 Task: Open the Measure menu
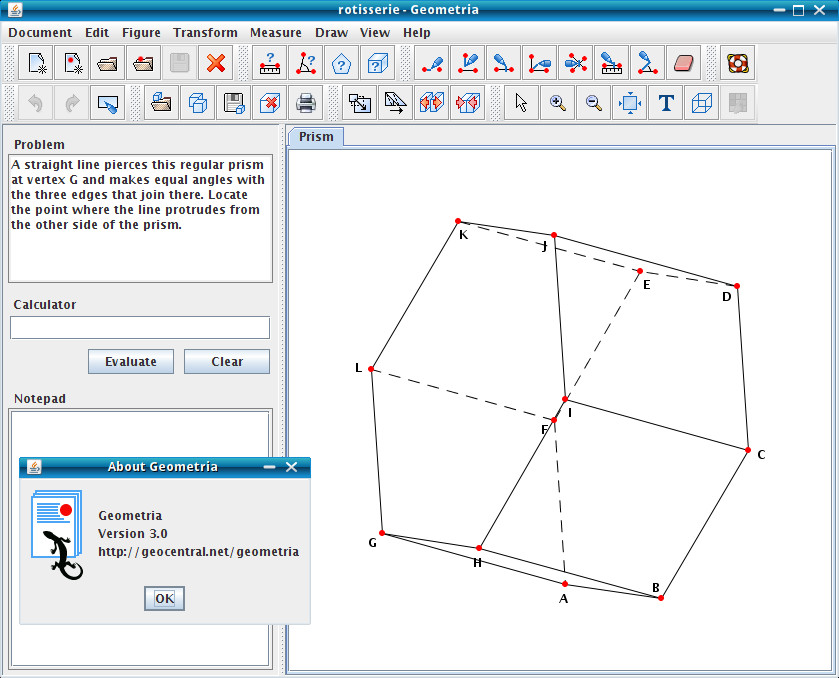point(275,32)
